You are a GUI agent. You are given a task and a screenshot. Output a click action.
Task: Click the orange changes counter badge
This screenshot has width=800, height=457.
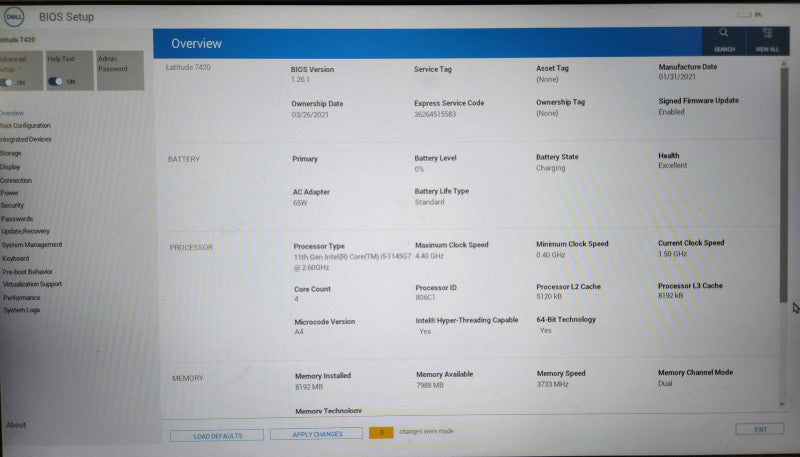[x=381, y=433]
